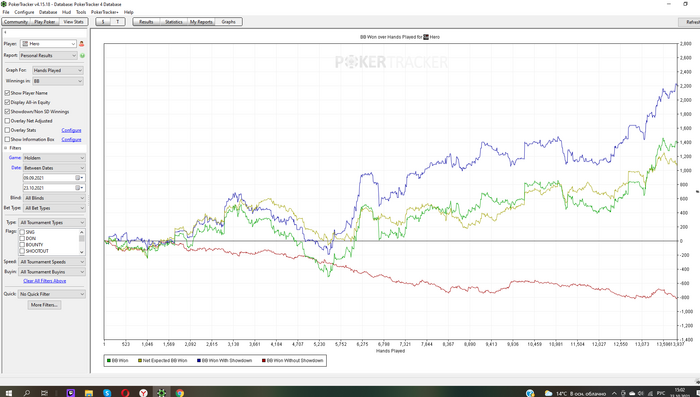The image size is (700, 397).
Task: Open Skype from the taskbar
Action: coord(107,393)
